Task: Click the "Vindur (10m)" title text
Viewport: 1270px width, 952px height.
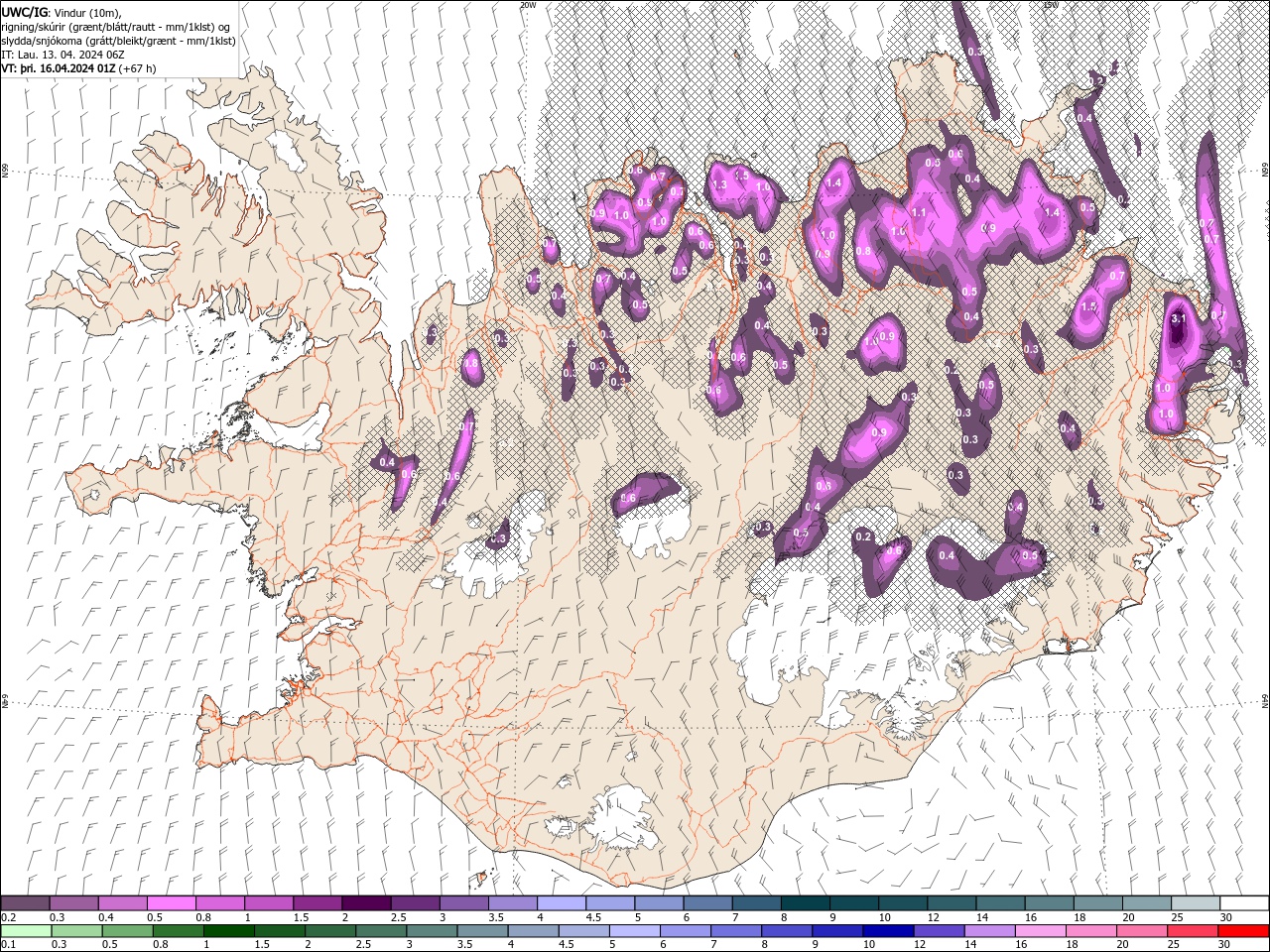Action: (86, 12)
